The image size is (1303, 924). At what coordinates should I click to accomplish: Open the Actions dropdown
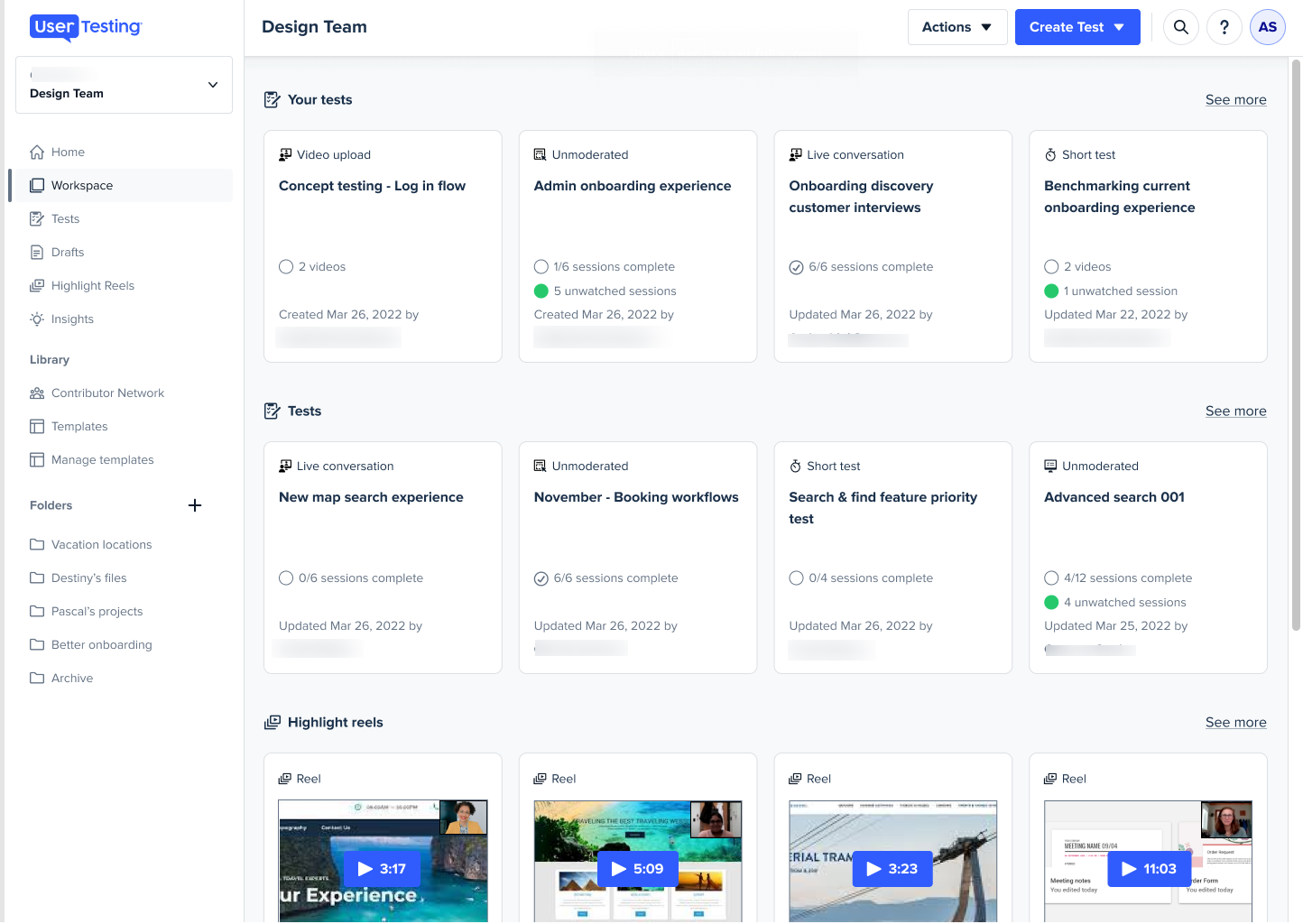(957, 27)
